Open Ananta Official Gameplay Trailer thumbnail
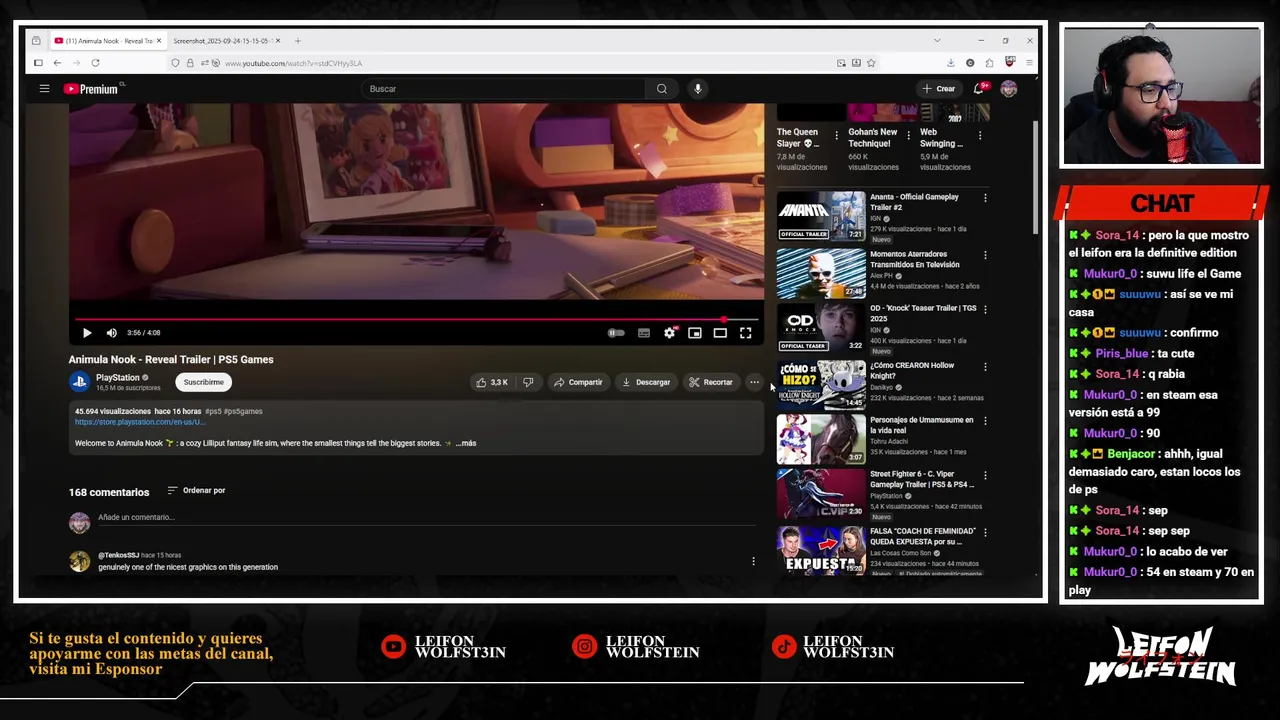The height and width of the screenshot is (720, 1280). tap(821, 216)
